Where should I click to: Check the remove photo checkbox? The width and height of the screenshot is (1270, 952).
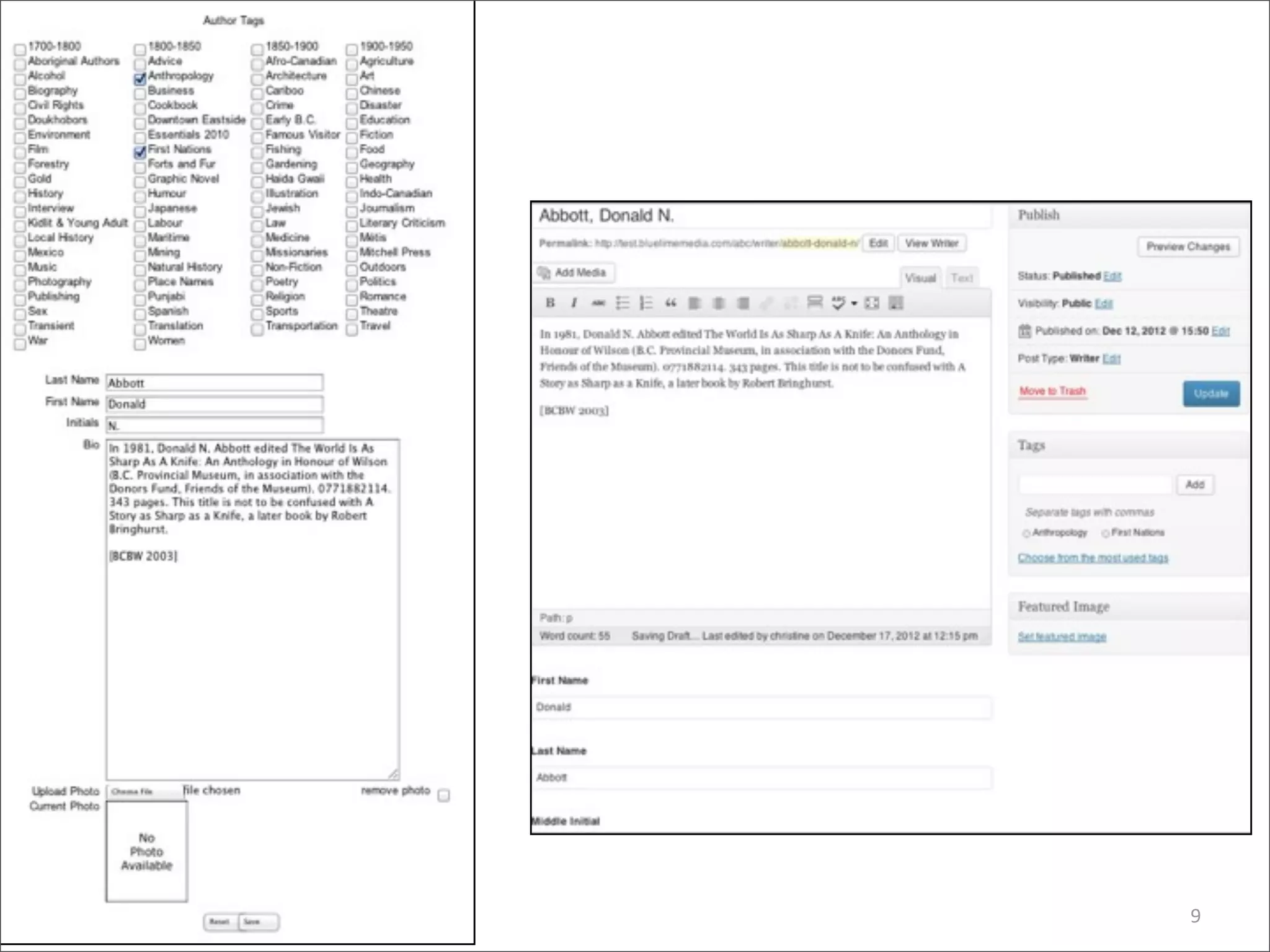point(443,795)
